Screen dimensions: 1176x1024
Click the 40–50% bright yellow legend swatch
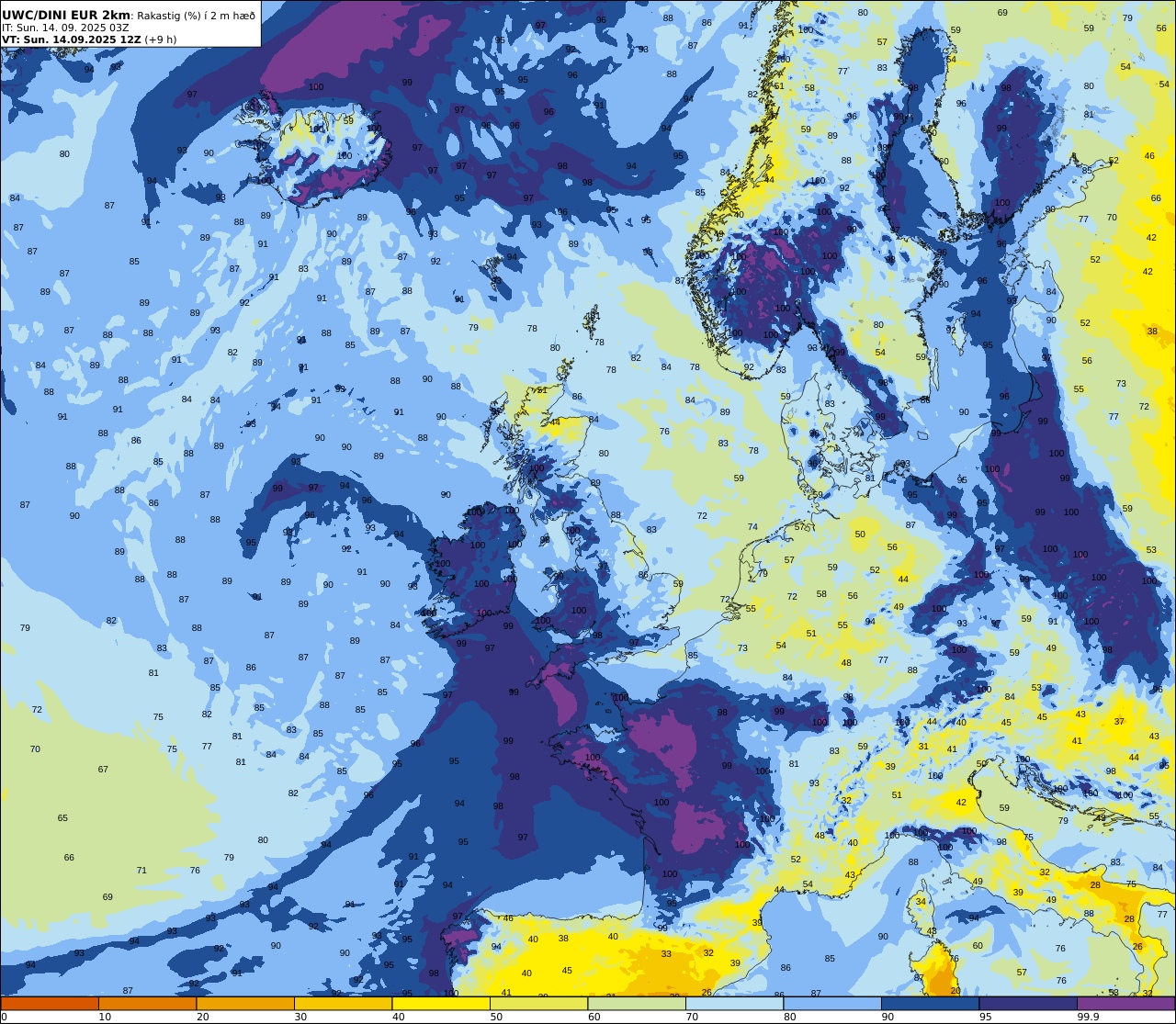(441, 1003)
